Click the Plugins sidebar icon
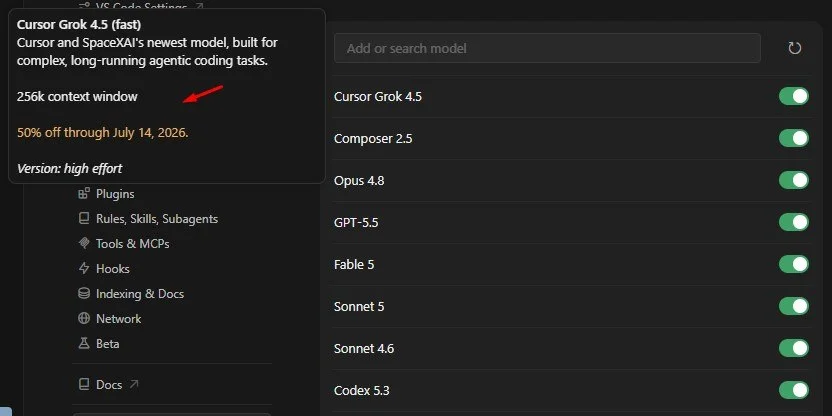Screen dimensions: 832x416 coord(84,194)
